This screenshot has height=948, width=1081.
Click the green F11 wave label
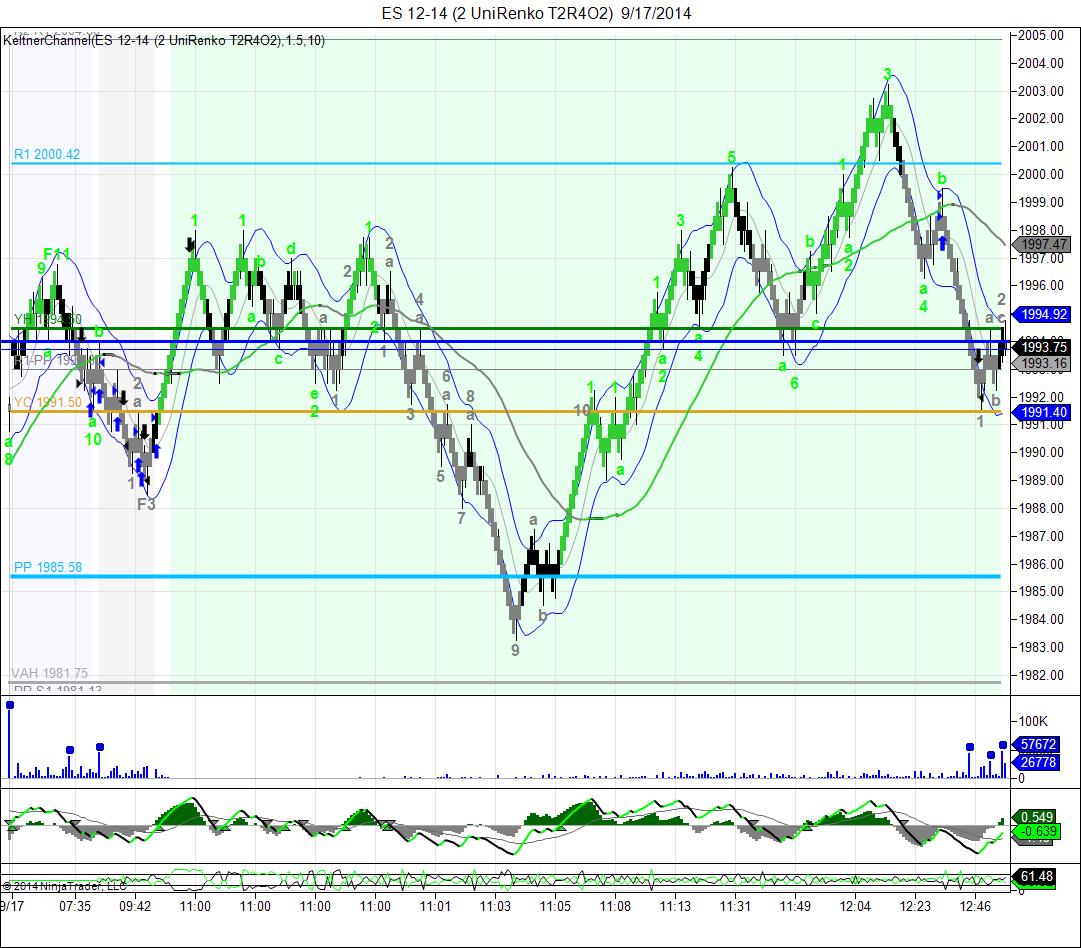[57, 254]
